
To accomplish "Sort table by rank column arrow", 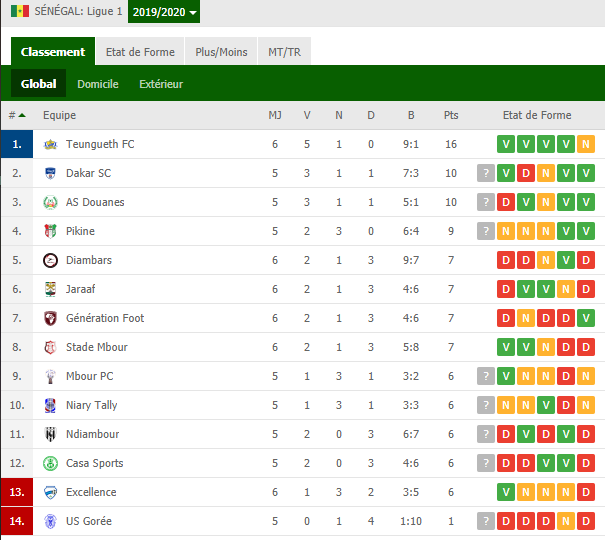I will pyautogui.click(x=22, y=115).
